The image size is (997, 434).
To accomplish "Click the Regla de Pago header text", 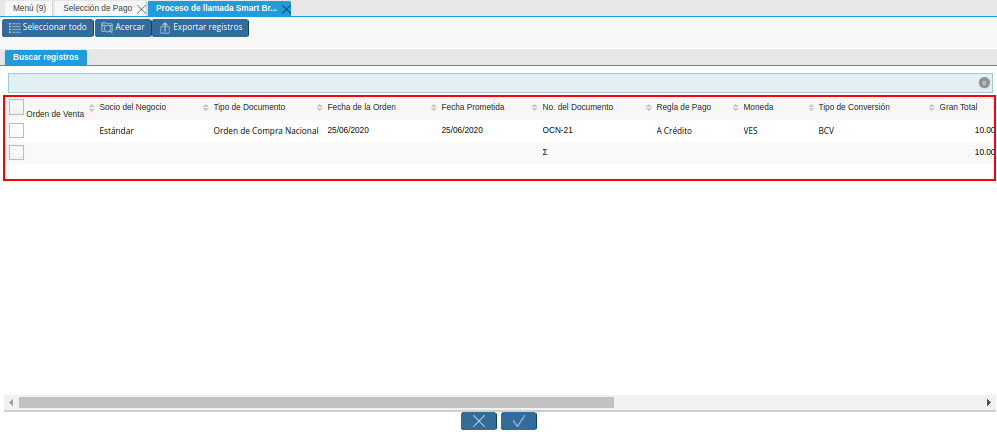I will tap(684, 107).
